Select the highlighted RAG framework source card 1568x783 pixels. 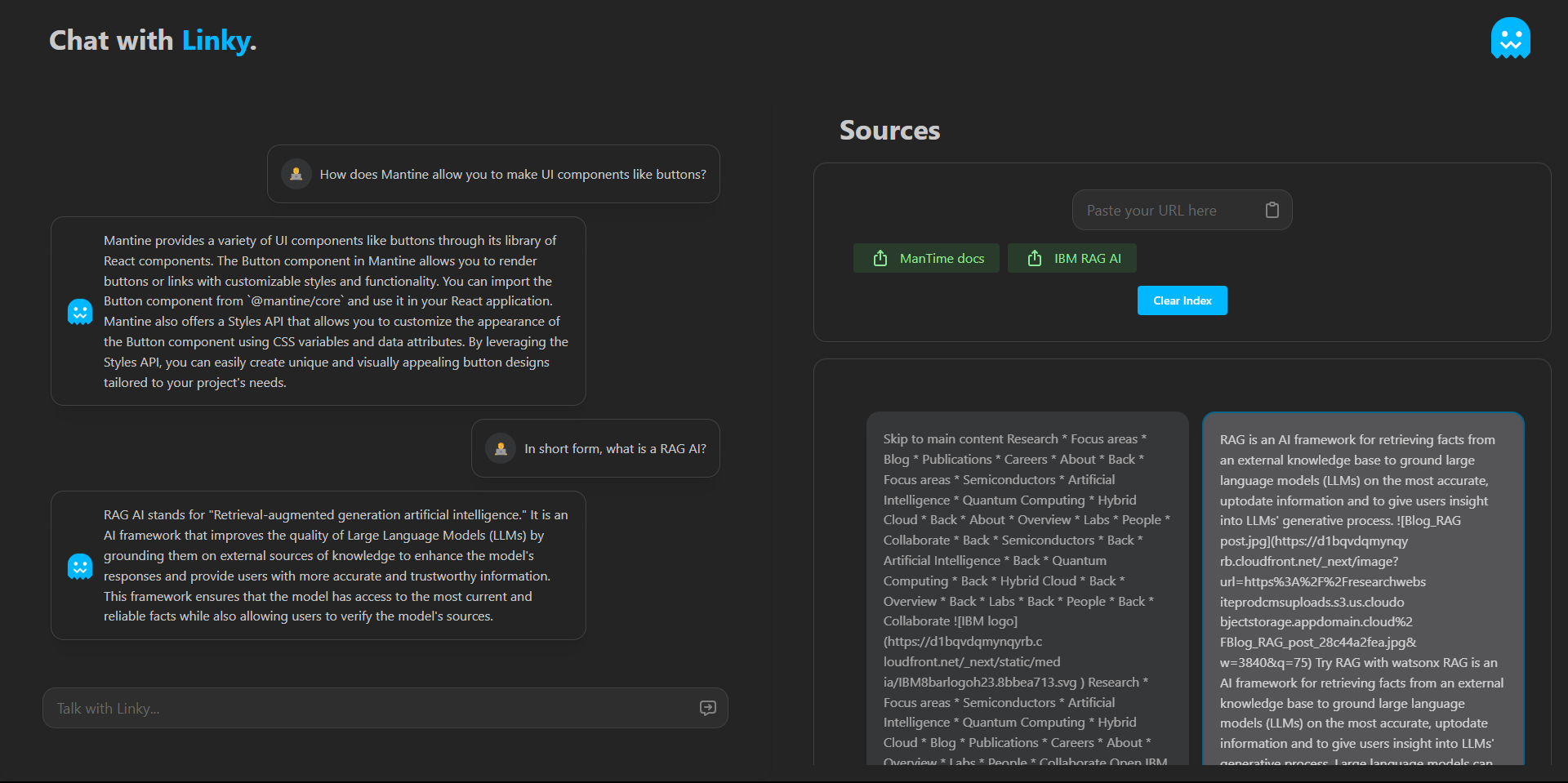tap(1362, 588)
